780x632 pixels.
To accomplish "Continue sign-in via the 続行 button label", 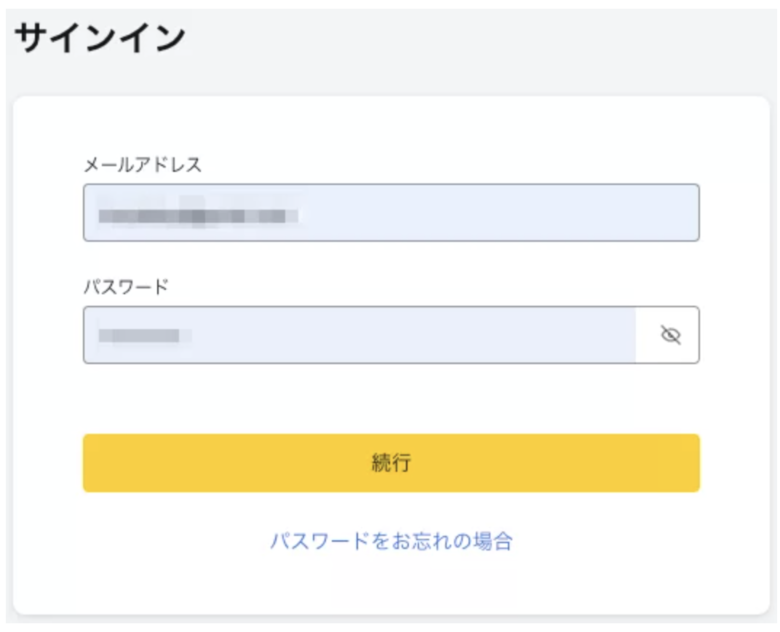I will pos(391,463).
